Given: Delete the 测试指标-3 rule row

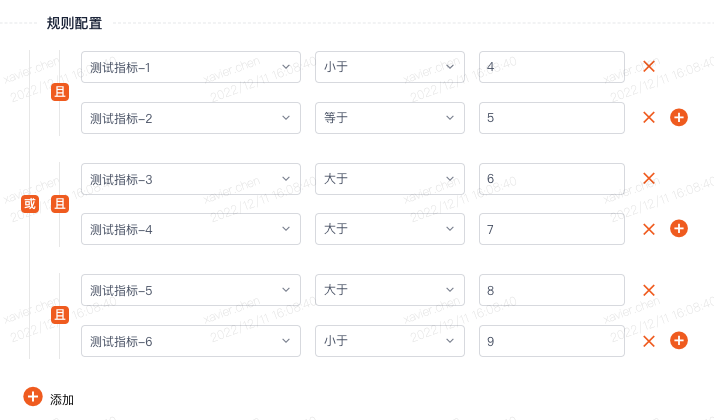Looking at the screenshot, I should click(x=649, y=178).
